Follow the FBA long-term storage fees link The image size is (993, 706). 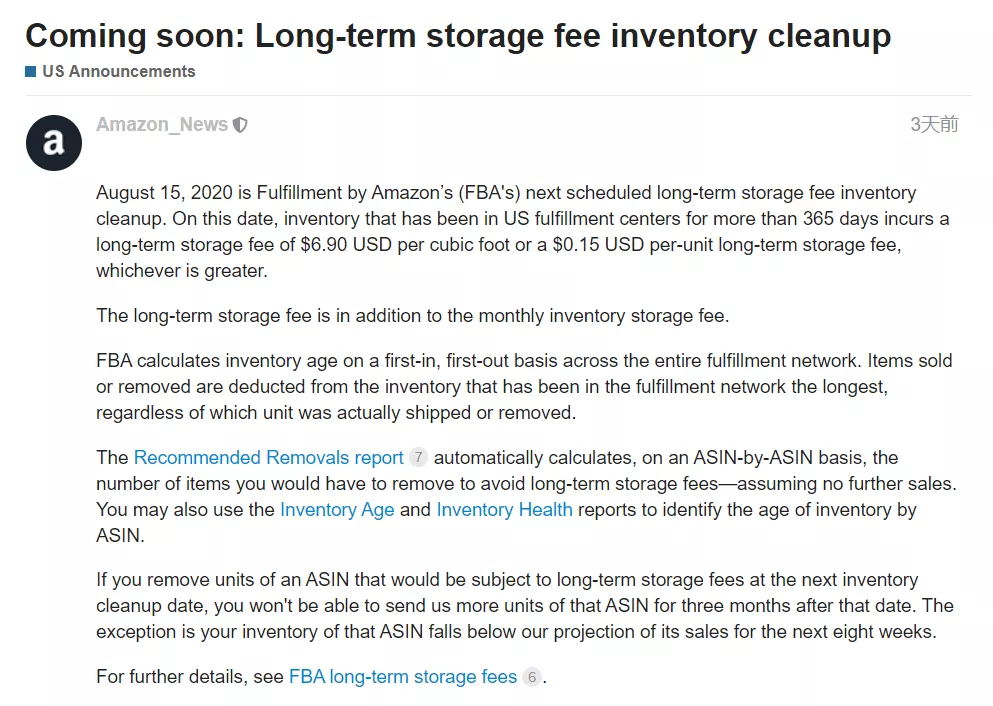[x=402, y=677]
